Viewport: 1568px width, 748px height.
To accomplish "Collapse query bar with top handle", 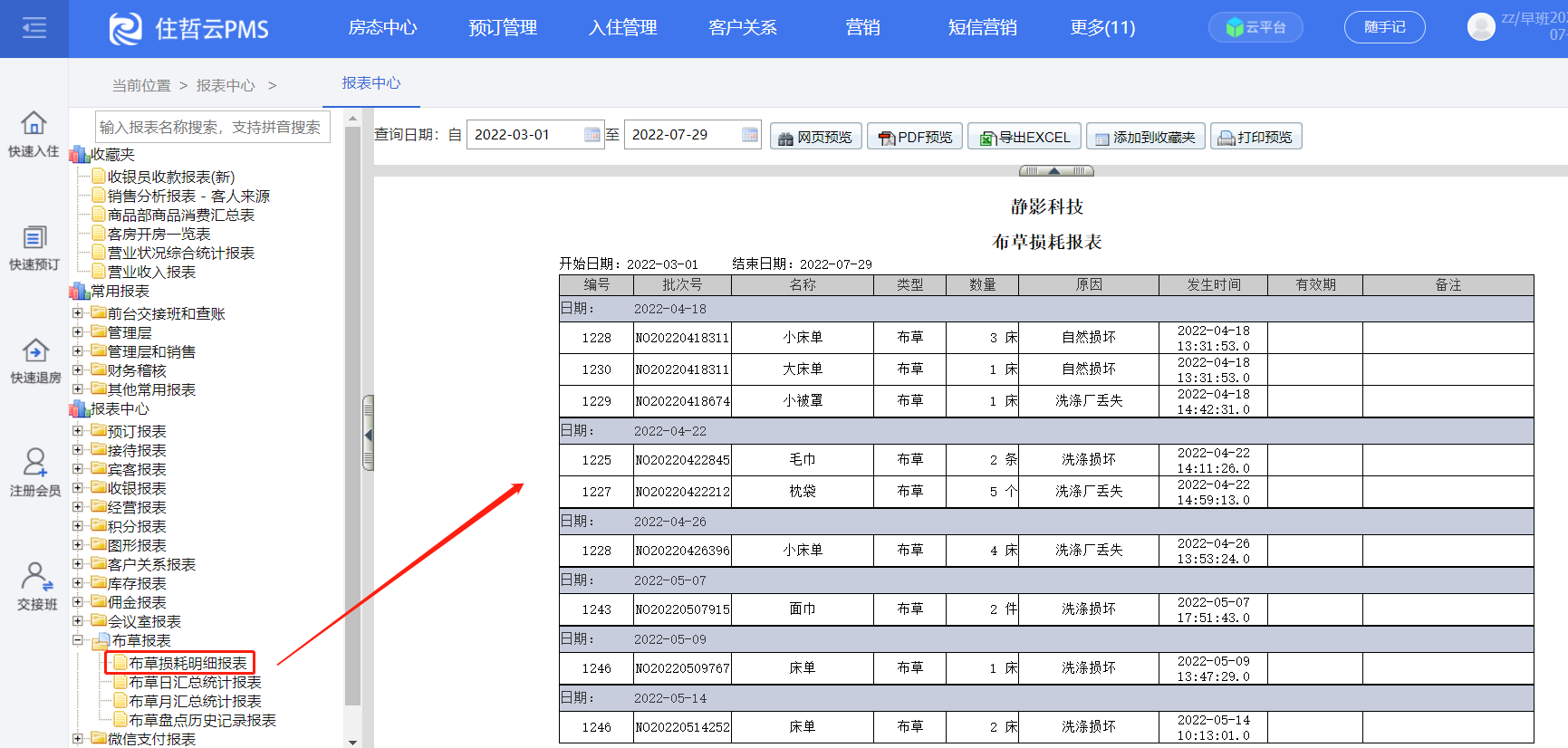I will pyautogui.click(x=1056, y=171).
